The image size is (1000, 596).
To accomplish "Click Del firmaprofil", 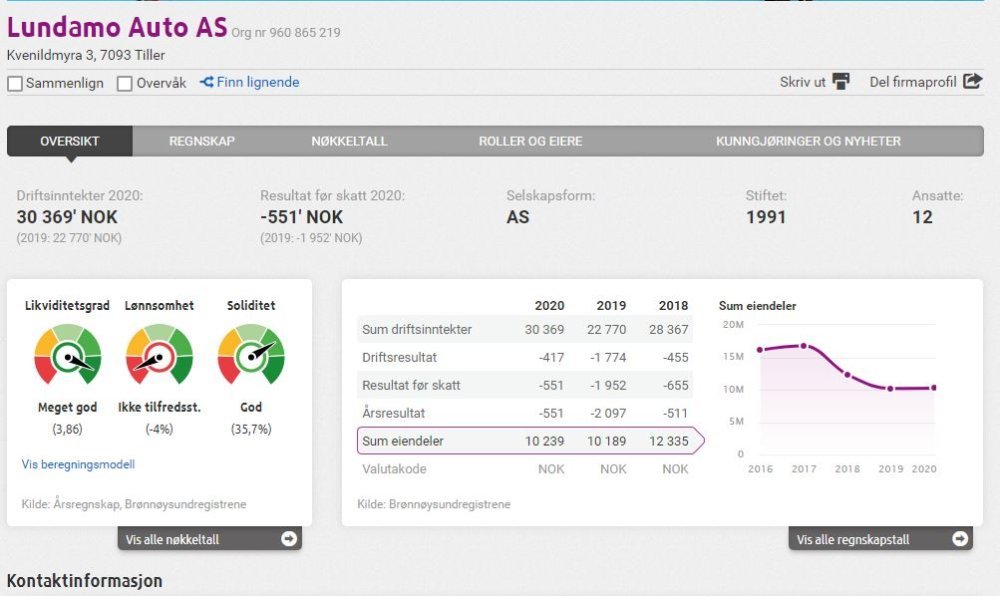I will point(913,82).
